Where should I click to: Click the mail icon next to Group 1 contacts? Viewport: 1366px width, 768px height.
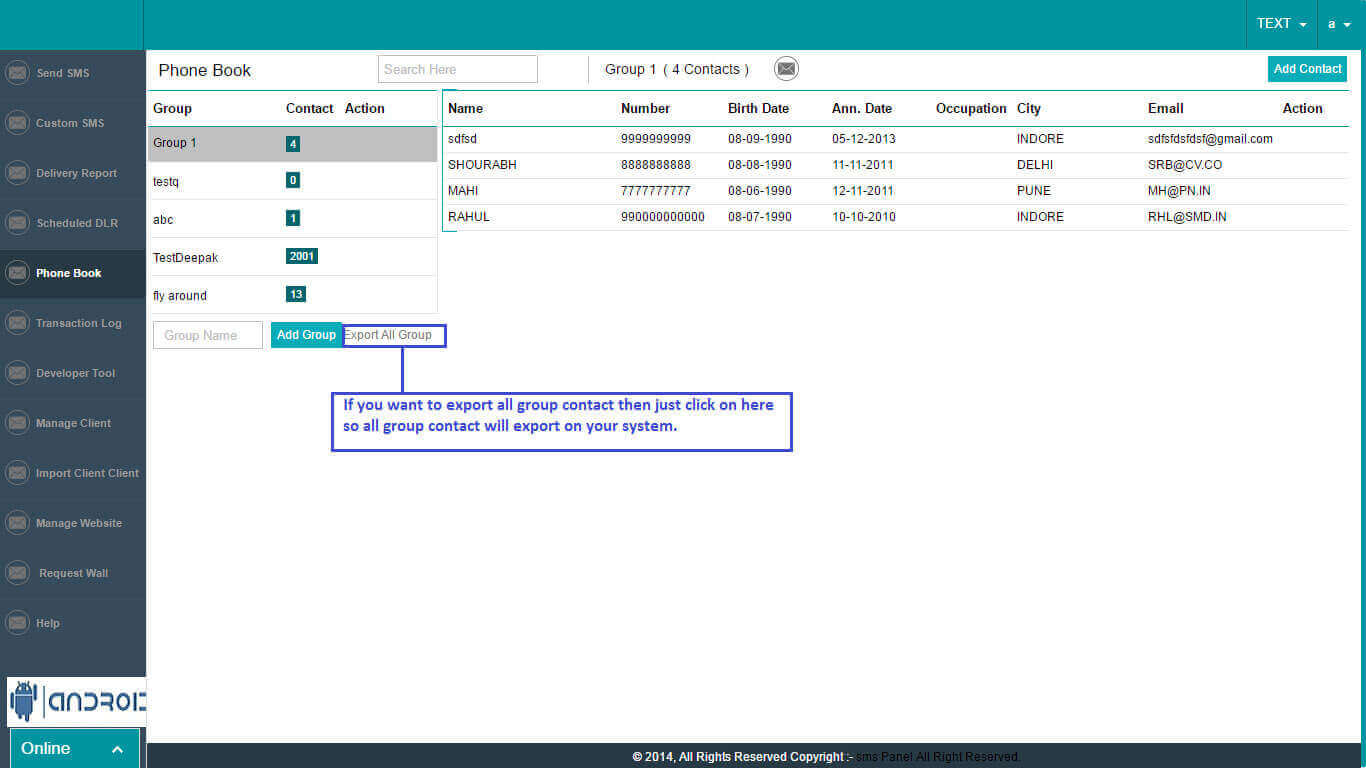click(786, 69)
